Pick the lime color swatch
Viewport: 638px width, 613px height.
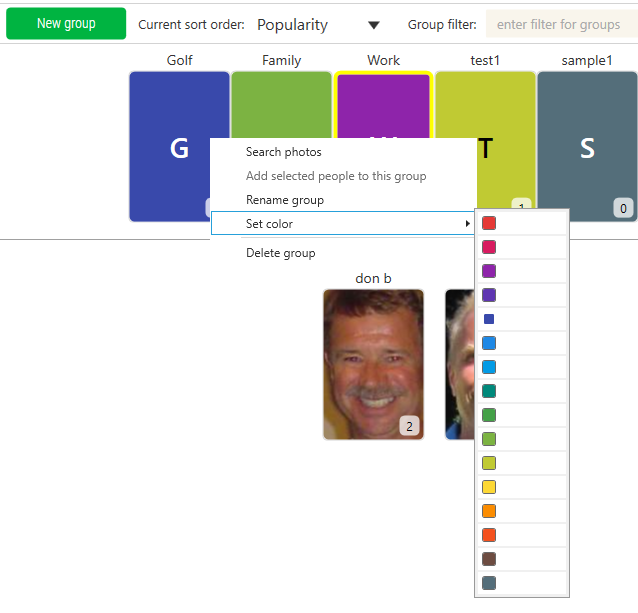tap(489, 463)
